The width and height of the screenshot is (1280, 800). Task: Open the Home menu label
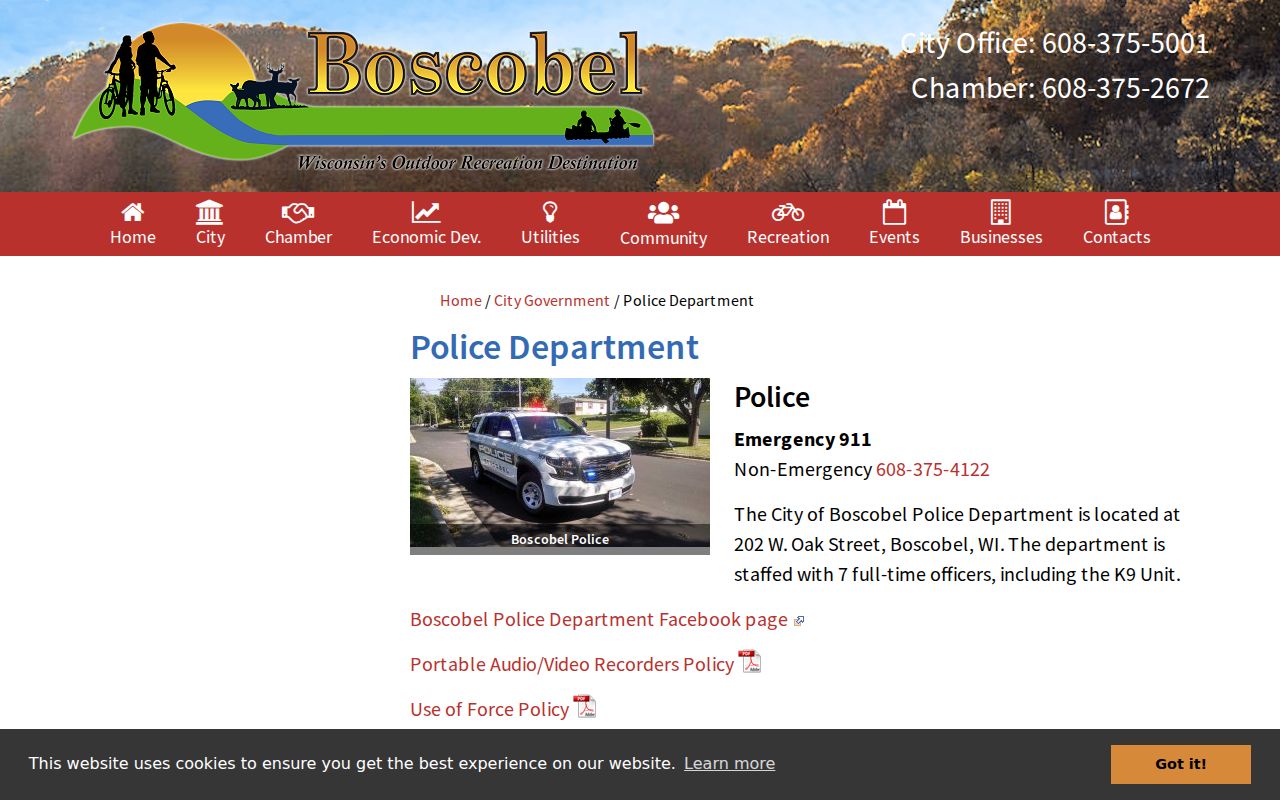point(133,237)
